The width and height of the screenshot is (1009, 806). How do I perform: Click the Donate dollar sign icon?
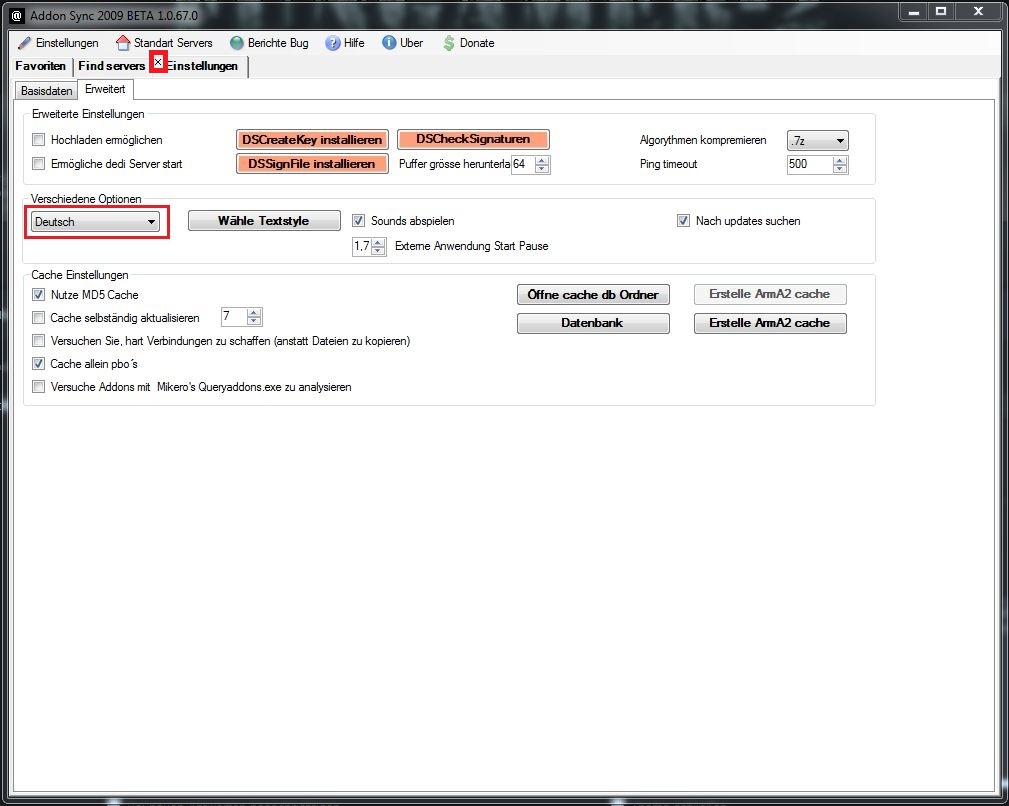pos(449,43)
